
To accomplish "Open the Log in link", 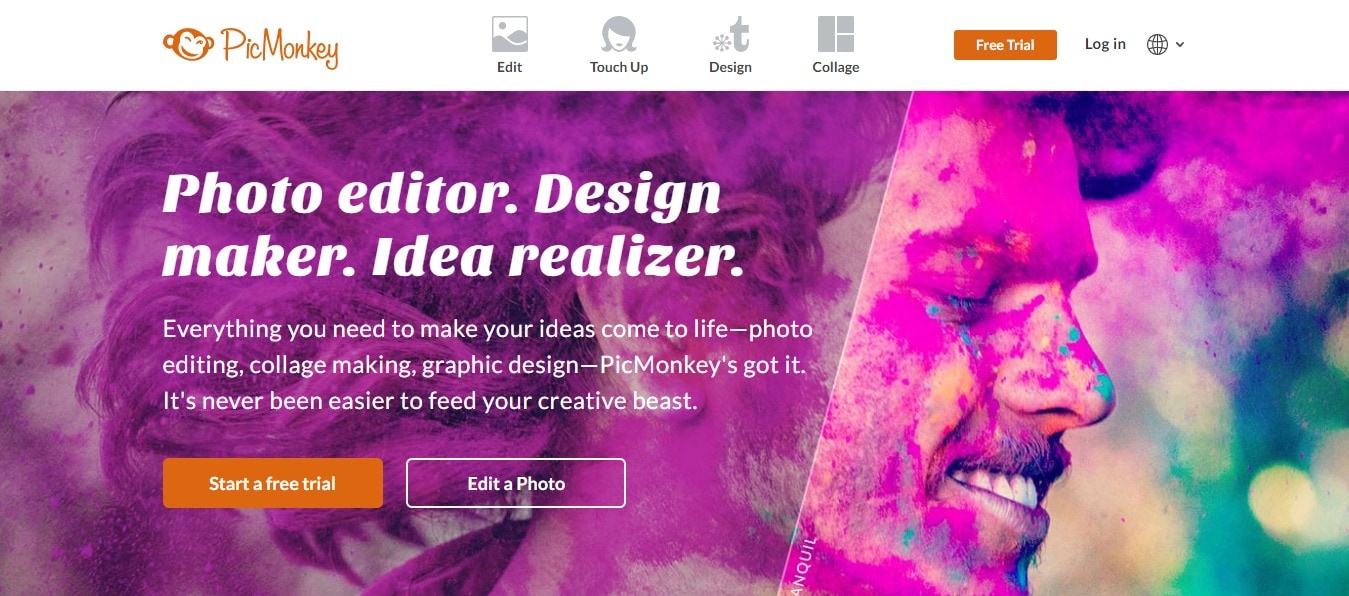I will [1105, 44].
